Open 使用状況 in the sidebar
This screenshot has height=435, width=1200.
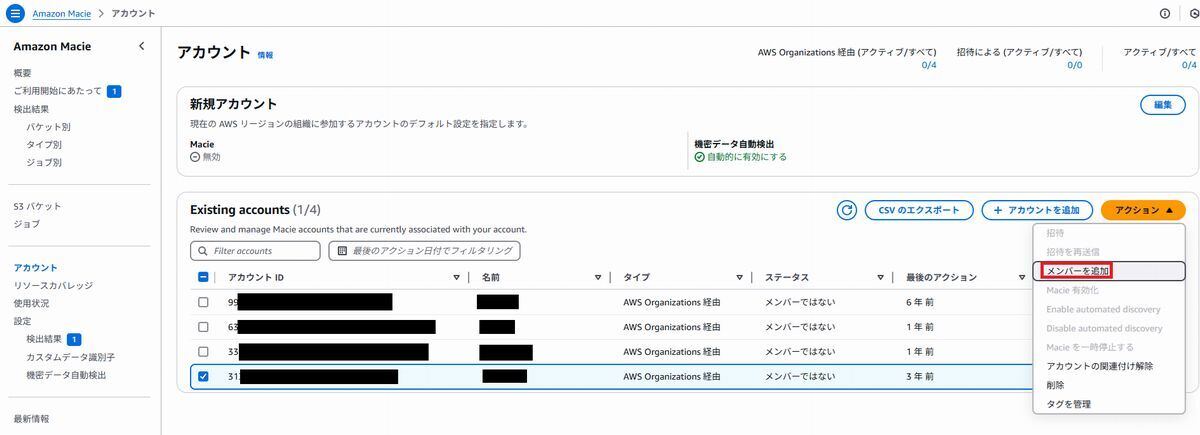tap(31, 303)
